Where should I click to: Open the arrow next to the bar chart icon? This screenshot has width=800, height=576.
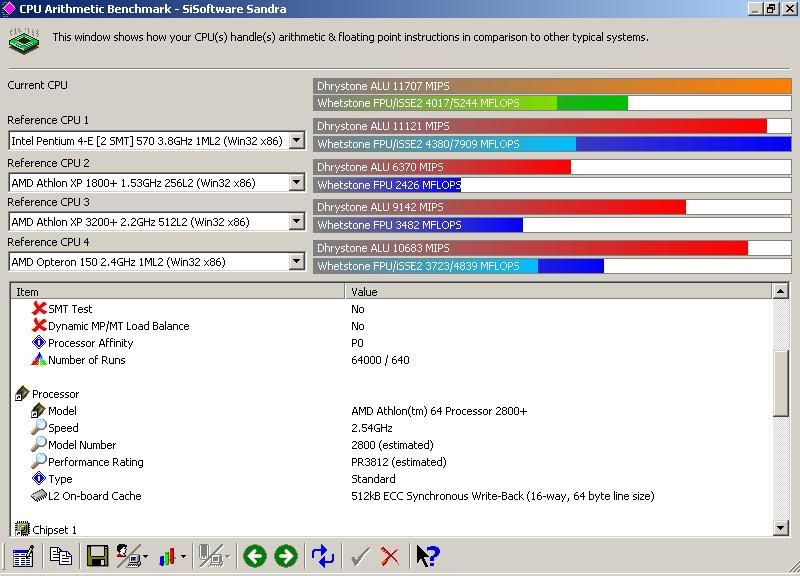(184, 557)
